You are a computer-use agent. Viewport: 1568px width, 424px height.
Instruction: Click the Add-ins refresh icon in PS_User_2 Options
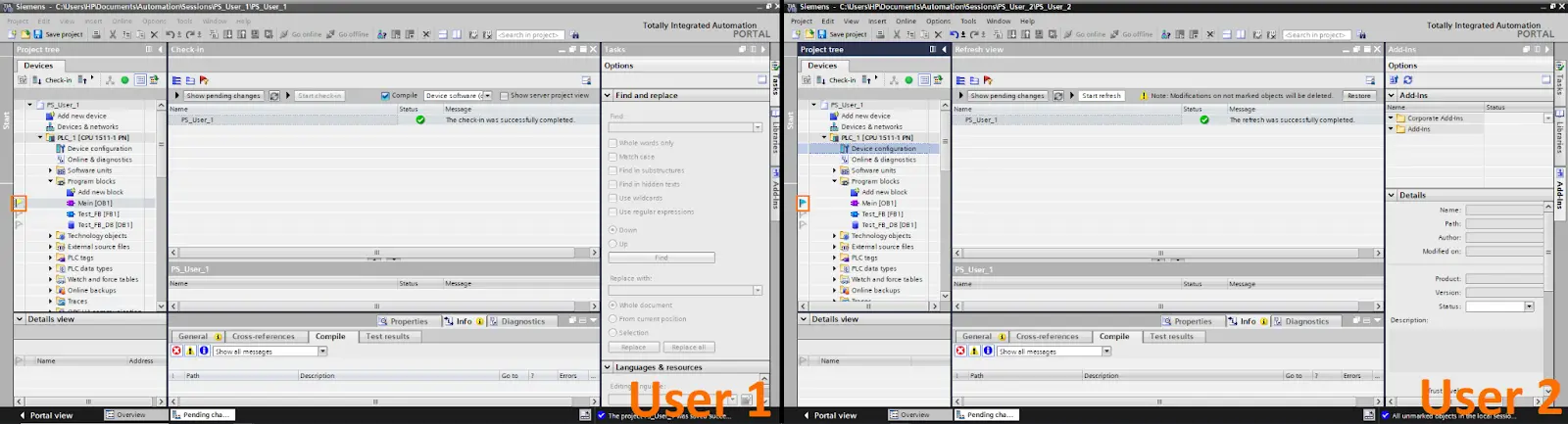click(x=1407, y=80)
